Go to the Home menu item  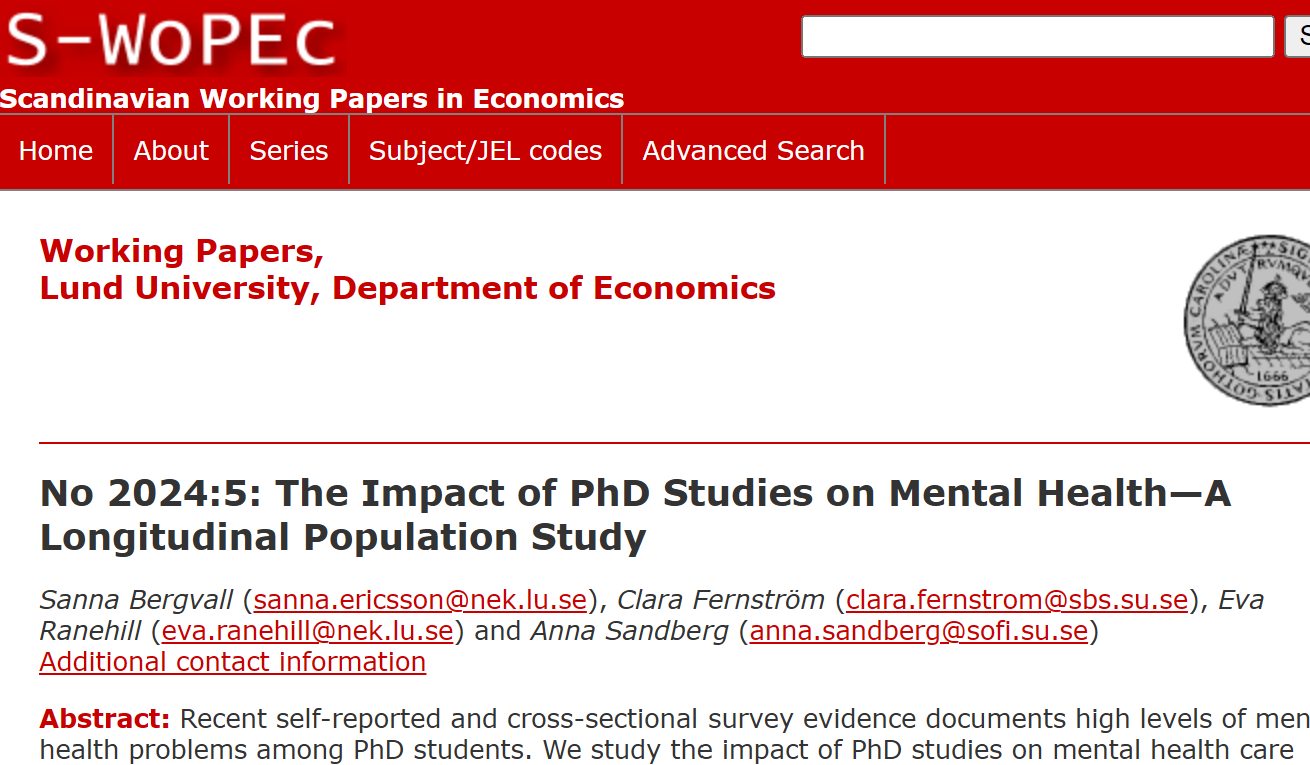tap(56, 151)
